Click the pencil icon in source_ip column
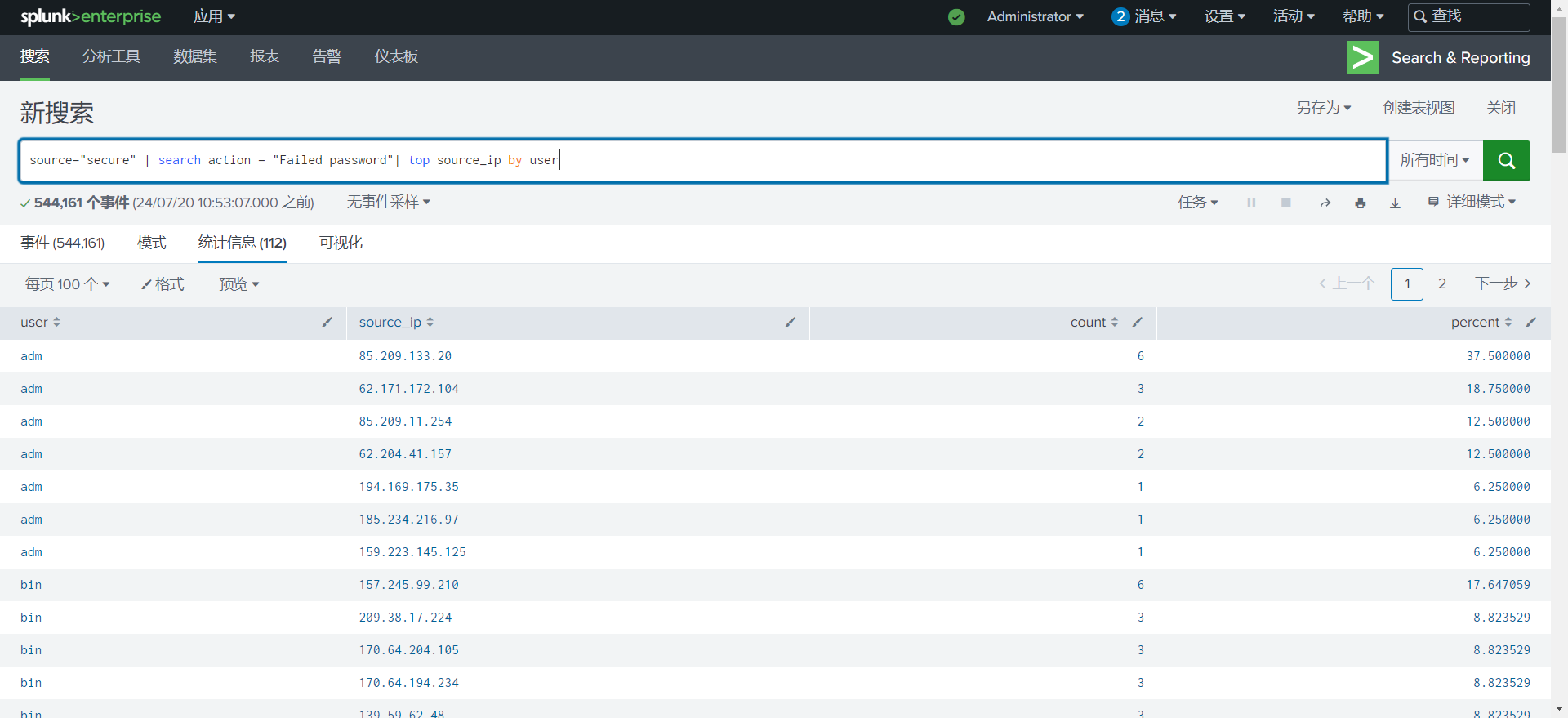The height and width of the screenshot is (718, 1568). click(790, 323)
